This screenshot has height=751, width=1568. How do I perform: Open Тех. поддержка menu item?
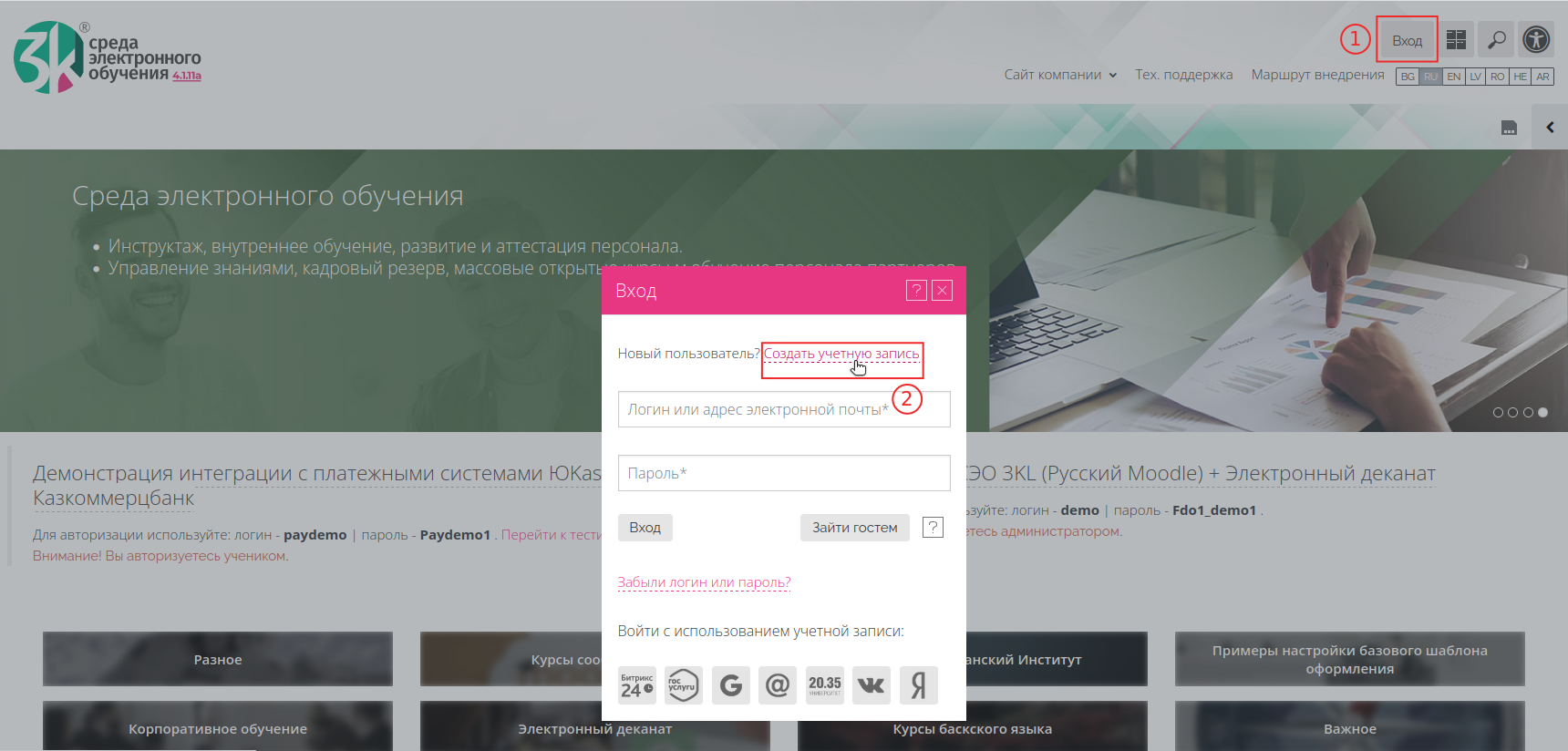tap(1183, 75)
